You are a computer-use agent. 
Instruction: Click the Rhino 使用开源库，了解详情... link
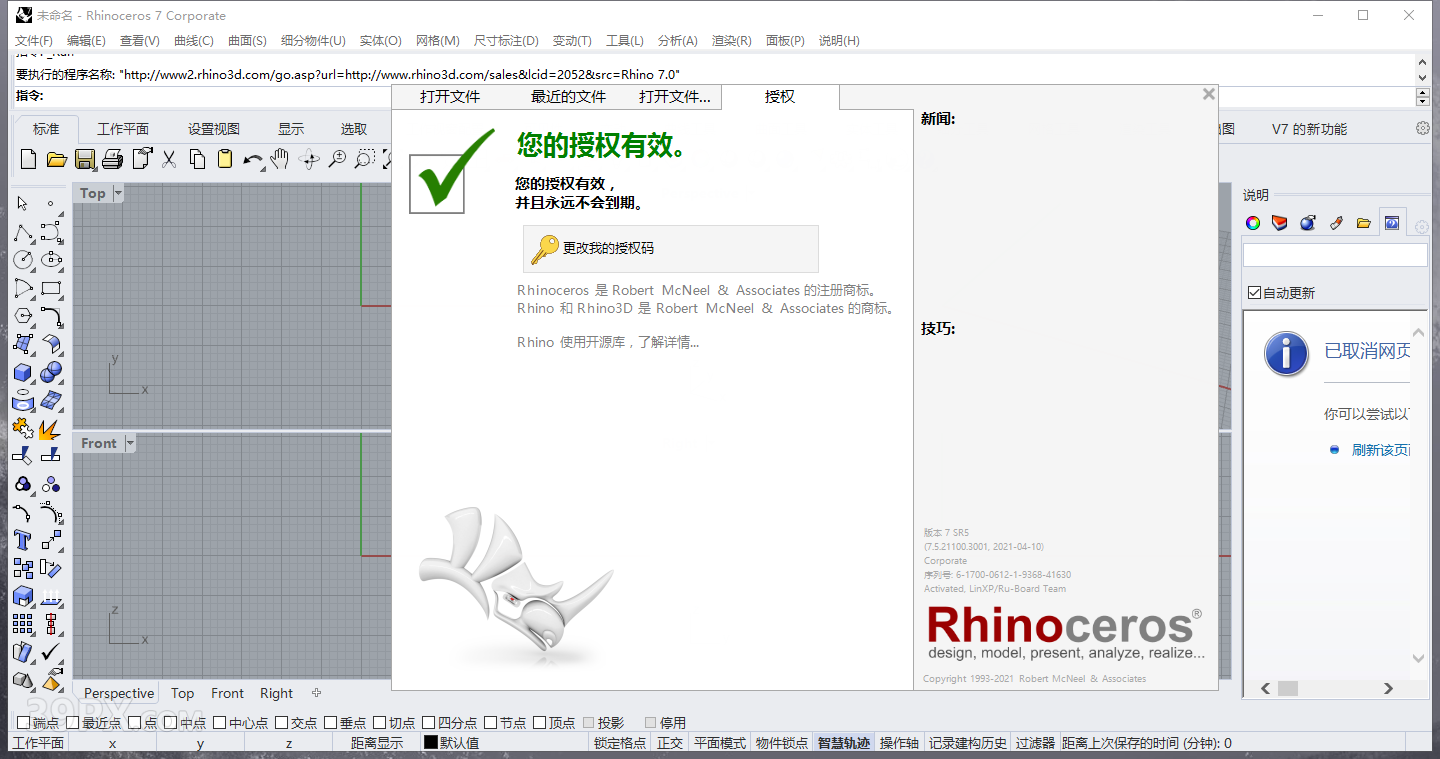pos(608,342)
